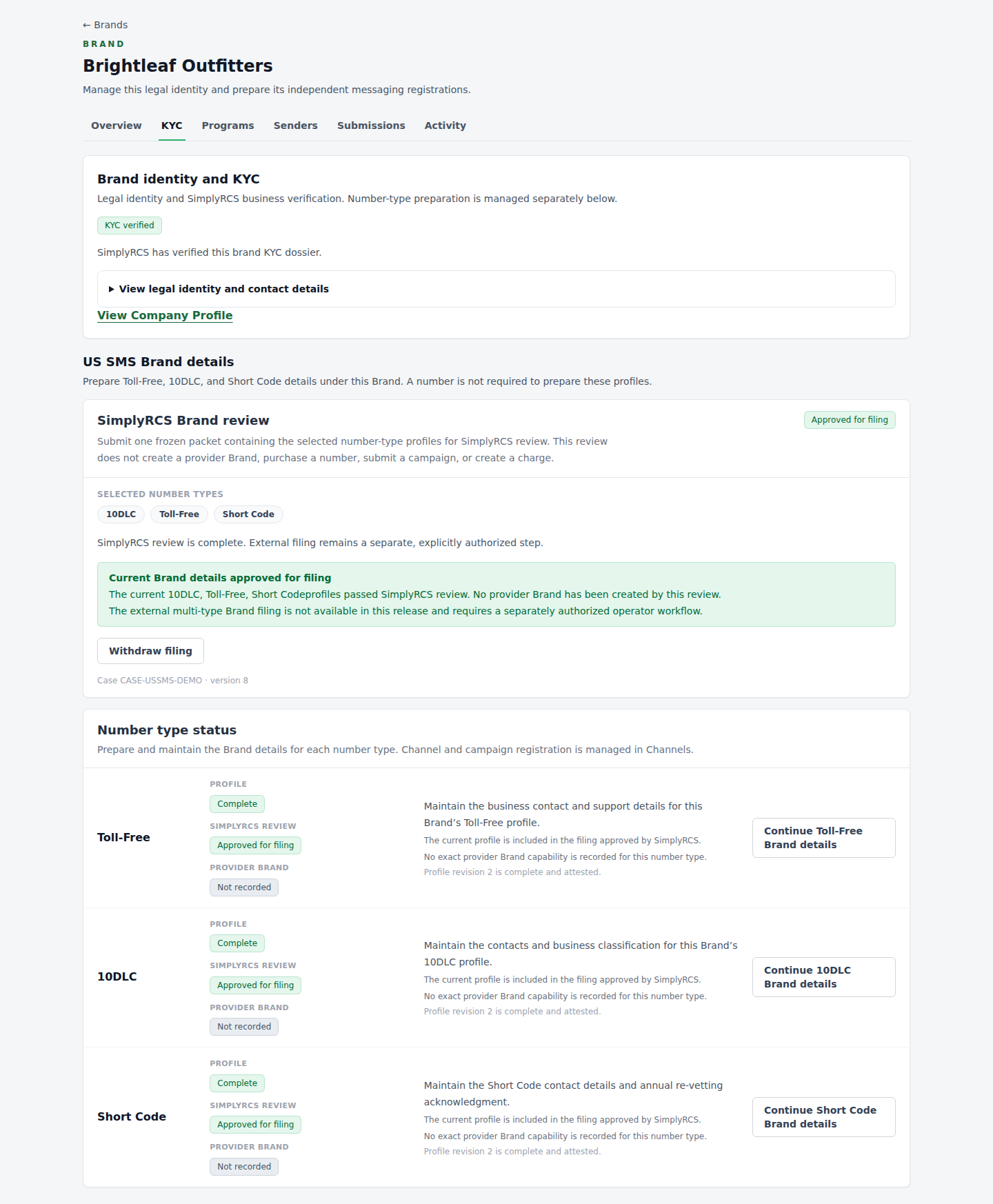
Task: Click the Approved for filing badge in Brand review header
Action: [x=850, y=420]
